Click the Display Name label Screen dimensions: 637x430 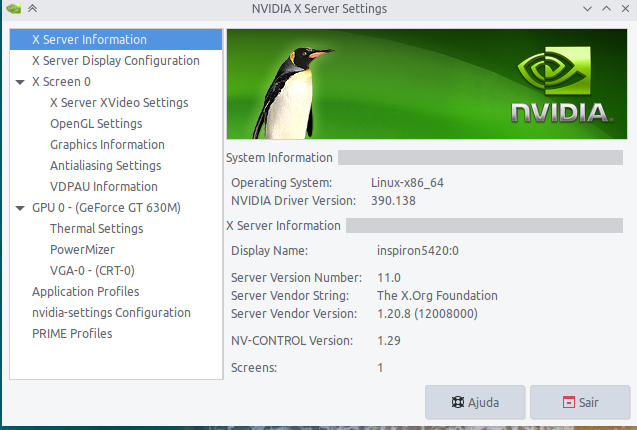pyautogui.click(x=269, y=251)
